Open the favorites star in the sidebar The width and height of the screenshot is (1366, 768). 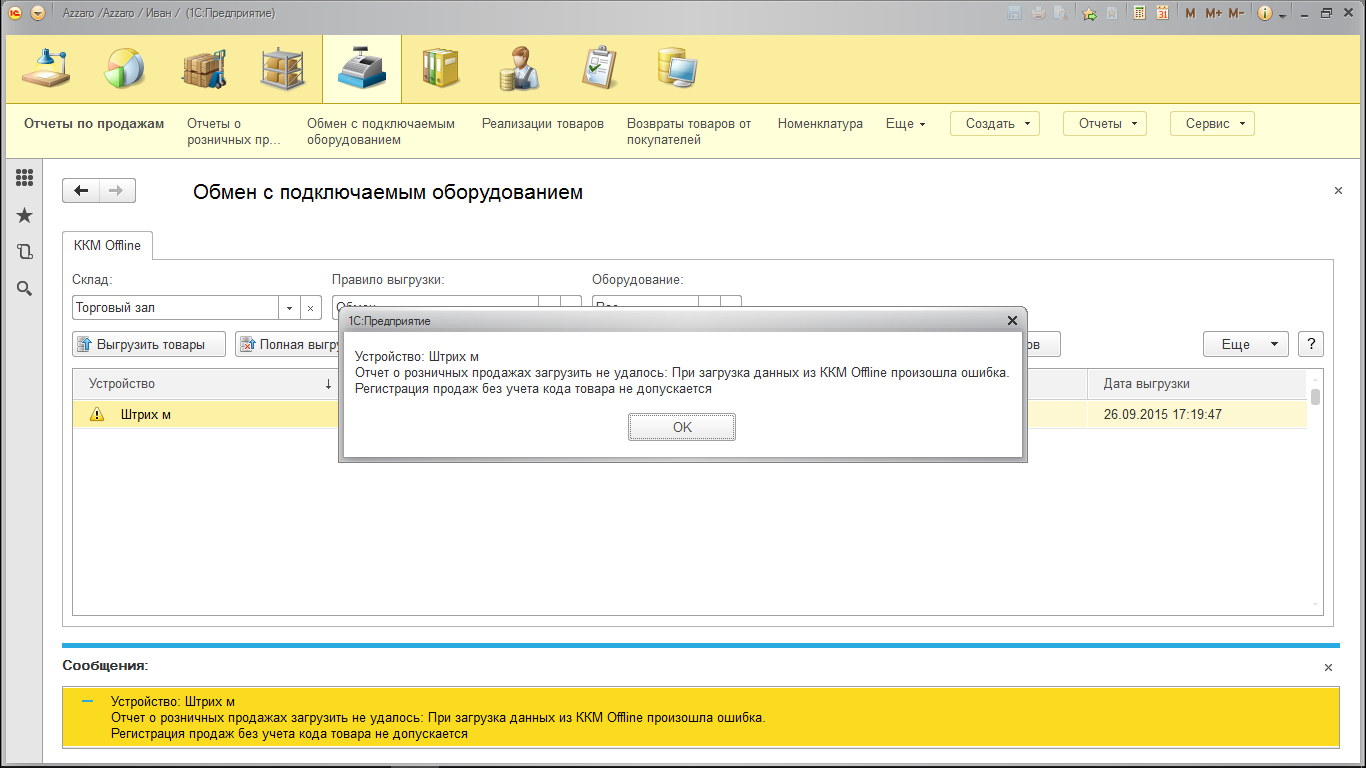point(25,216)
